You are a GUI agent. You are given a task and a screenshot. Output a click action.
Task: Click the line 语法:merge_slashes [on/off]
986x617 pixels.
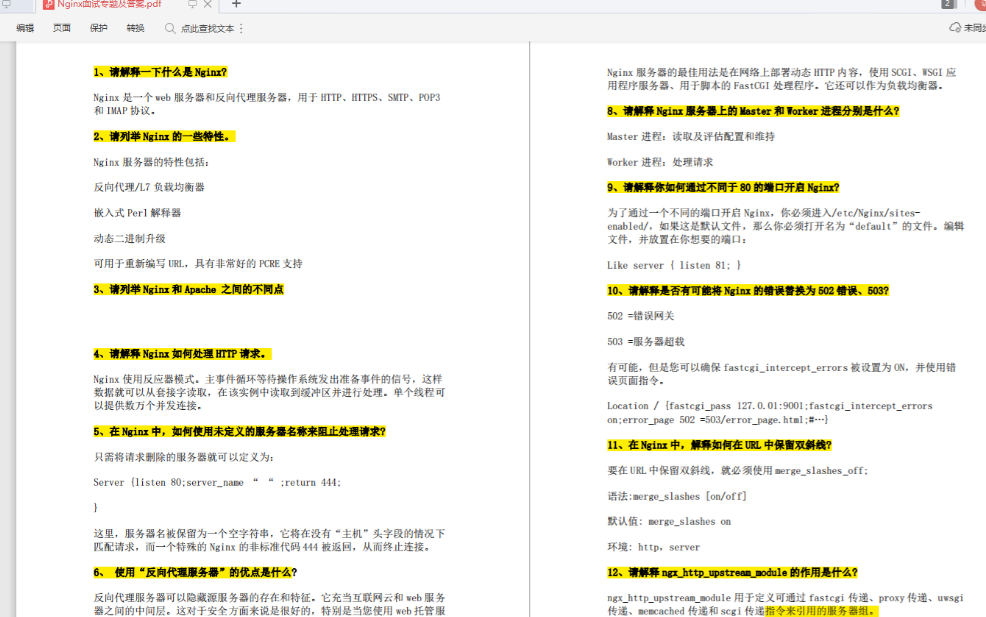pyautogui.click(x=677, y=496)
